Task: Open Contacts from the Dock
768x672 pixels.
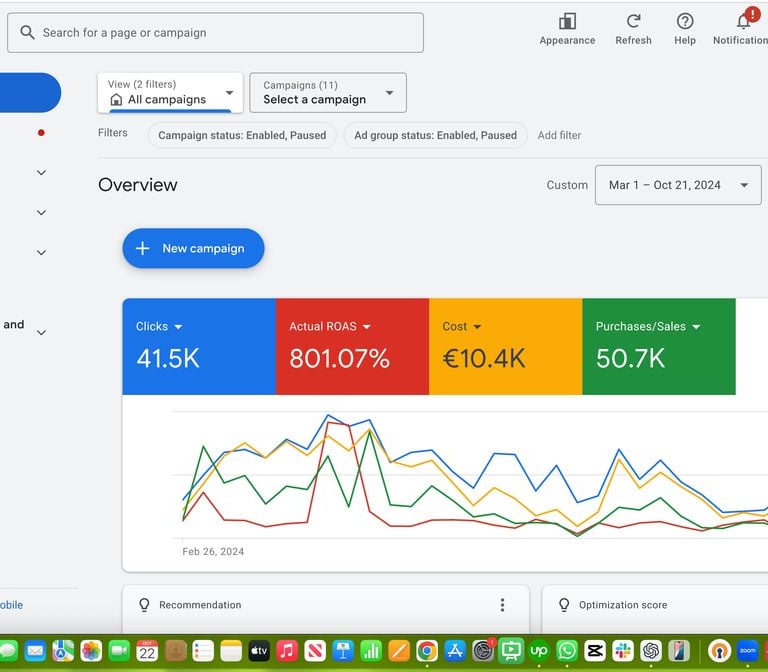Action: [175, 651]
